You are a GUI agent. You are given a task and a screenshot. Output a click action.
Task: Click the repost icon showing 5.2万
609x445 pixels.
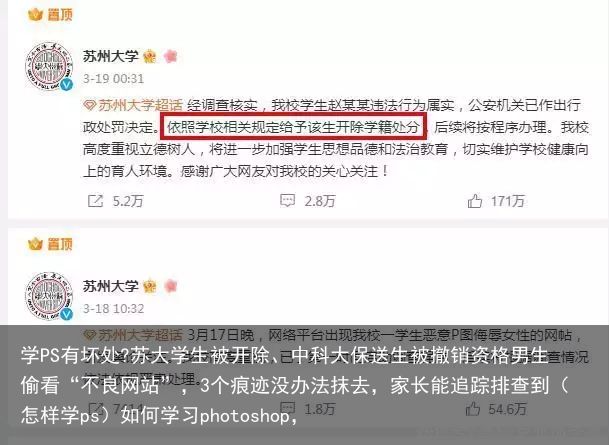96,201
